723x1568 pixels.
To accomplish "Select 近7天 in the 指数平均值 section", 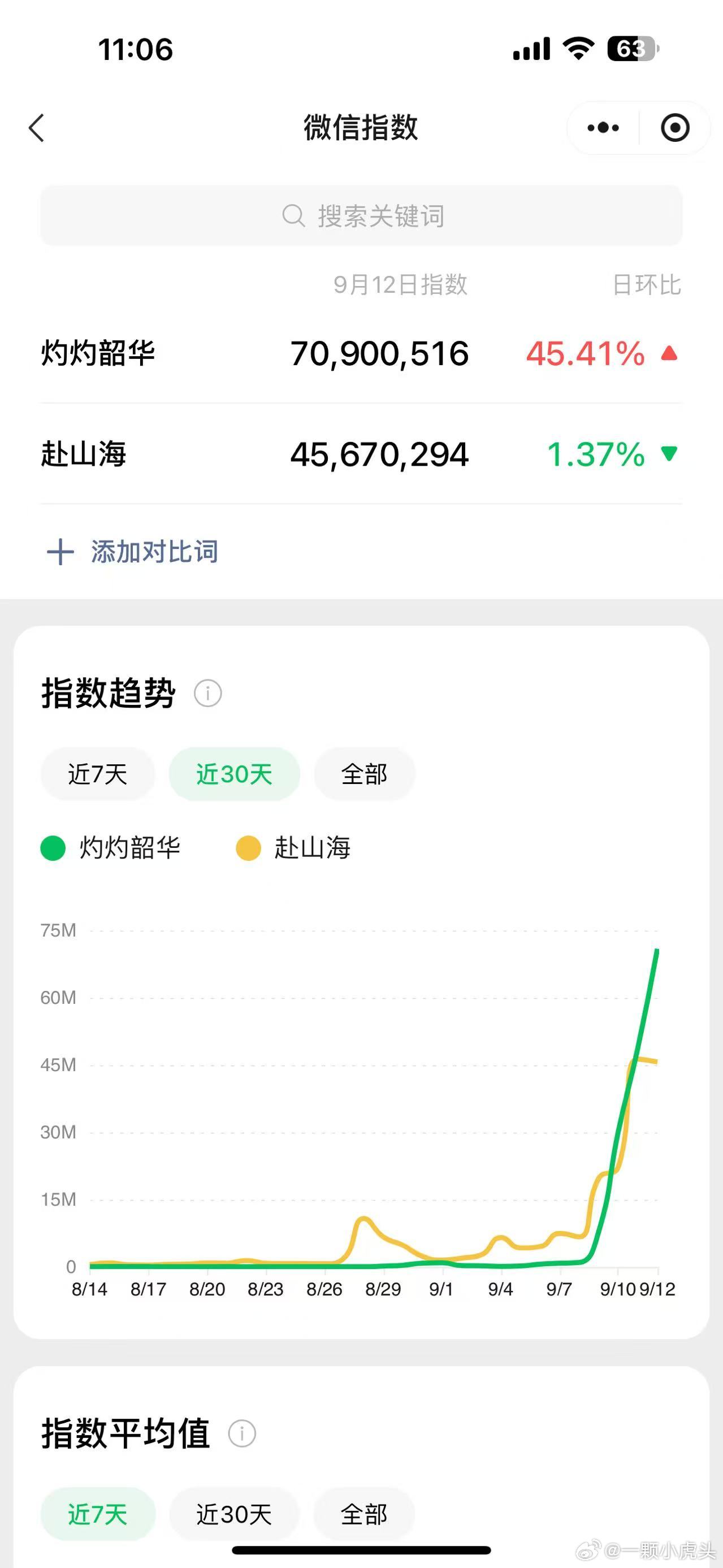I will click(97, 1514).
